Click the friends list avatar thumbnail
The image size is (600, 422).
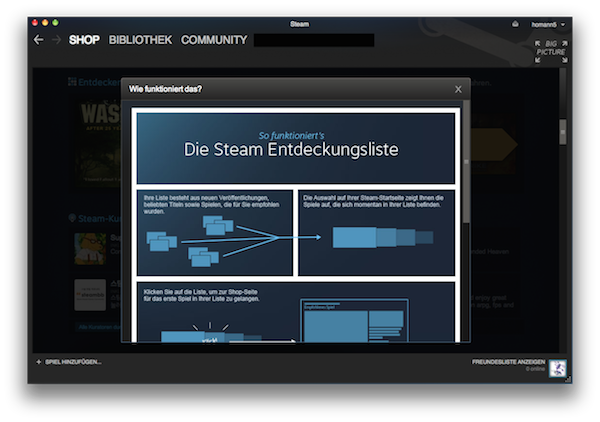[x=558, y=368]
